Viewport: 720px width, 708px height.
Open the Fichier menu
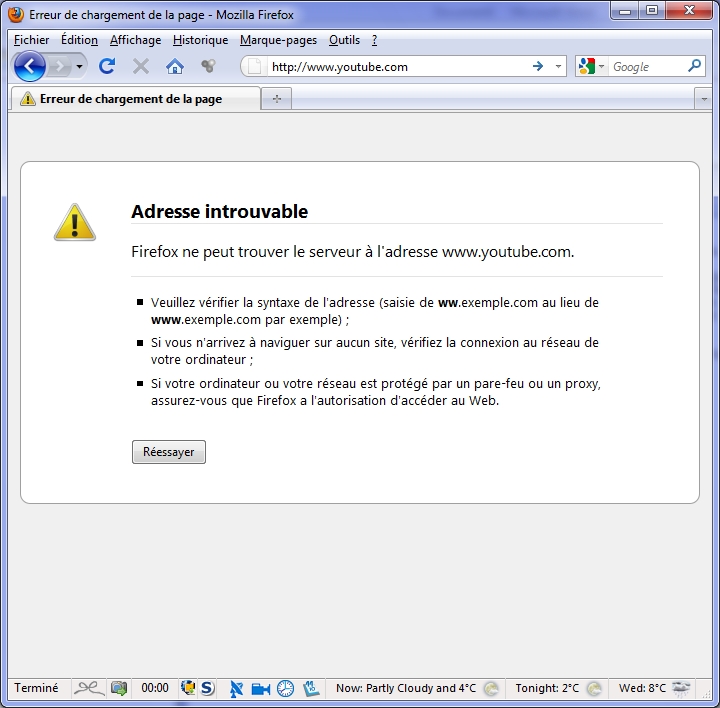tap(31, 40)
